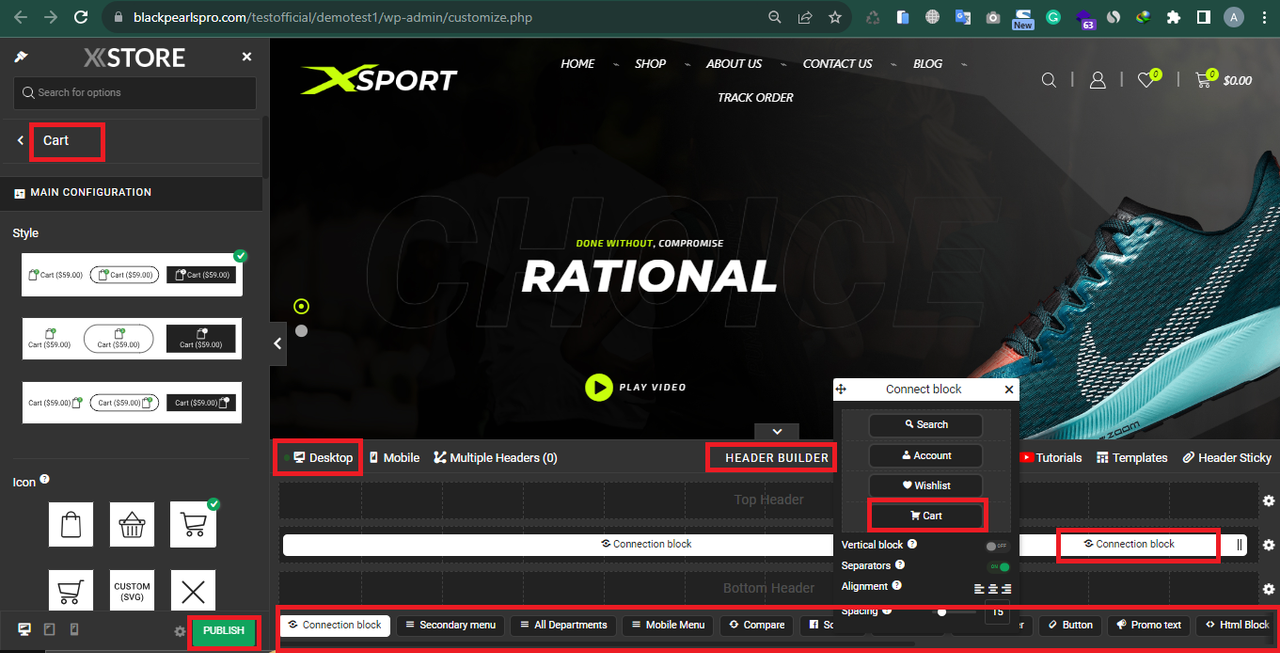Image resolution: width=1280 pixels, height=653 pixels.
Task: Go back from the Cart section
Action: [x=20, y=141]
